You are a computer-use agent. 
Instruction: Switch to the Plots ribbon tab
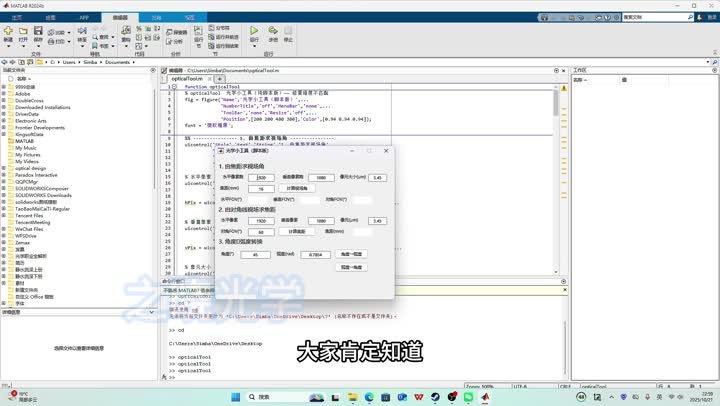(x=51, y=17)
